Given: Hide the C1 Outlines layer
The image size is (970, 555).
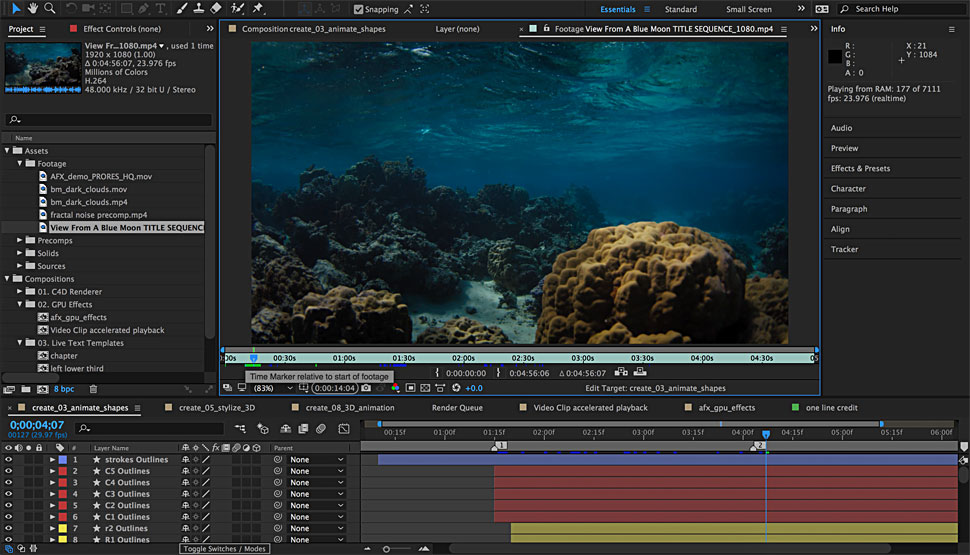Looking at the screenshot, I should pos(9,517).
